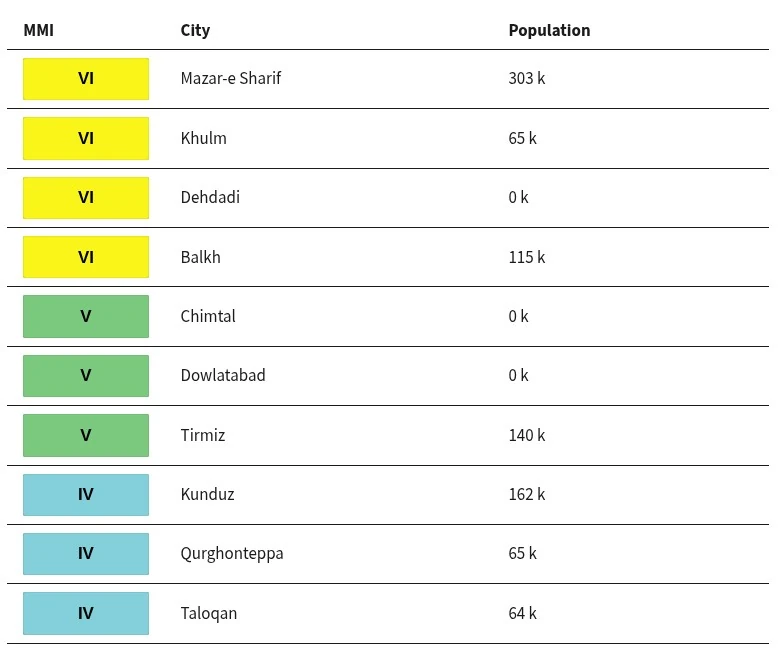778x664 pixels.
Task: Click the Mazar-e Sharif city name
Action: coord(231,78)
